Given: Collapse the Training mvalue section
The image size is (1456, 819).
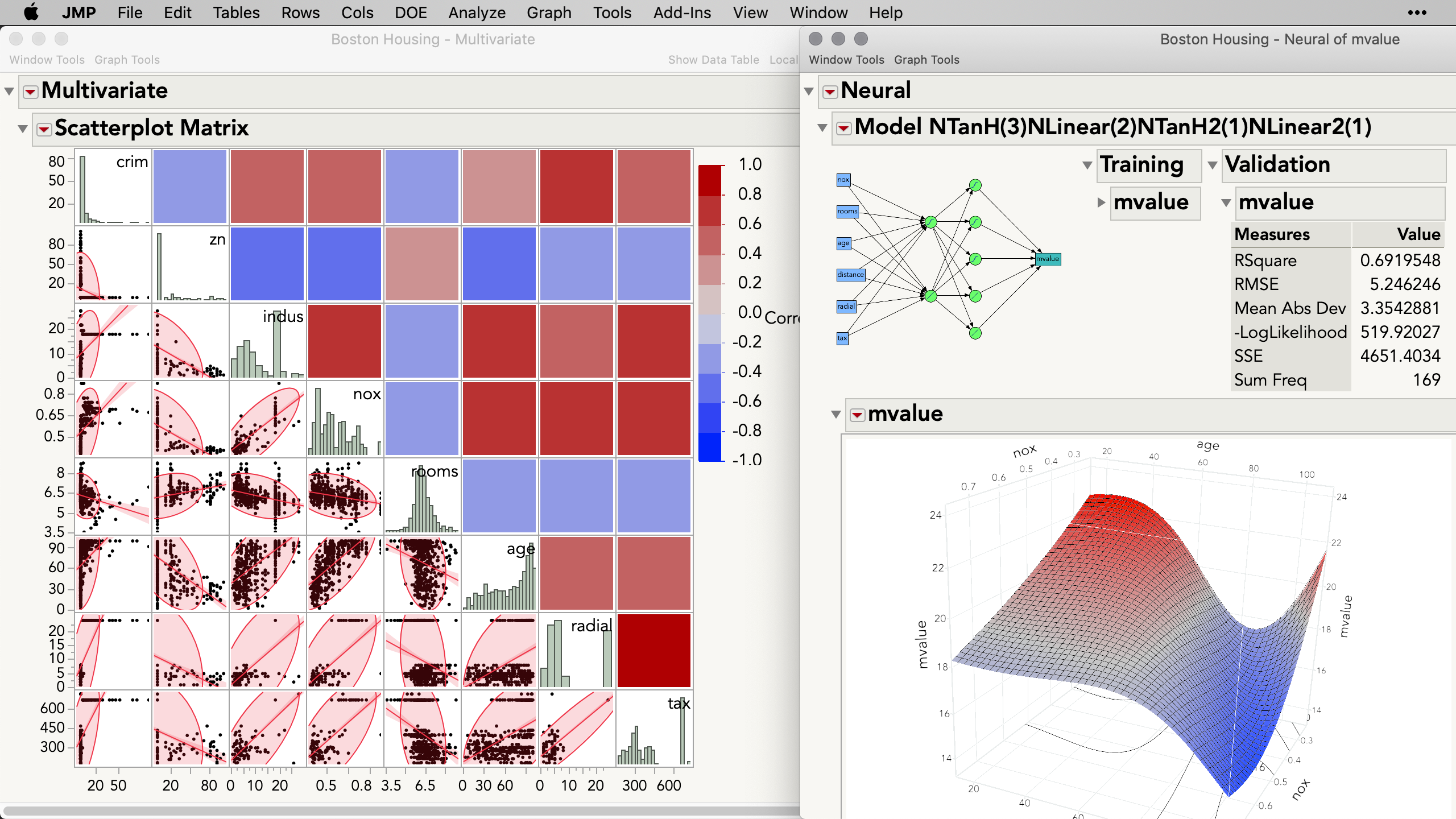Looking at the screenshot, I should point(1100,203).
